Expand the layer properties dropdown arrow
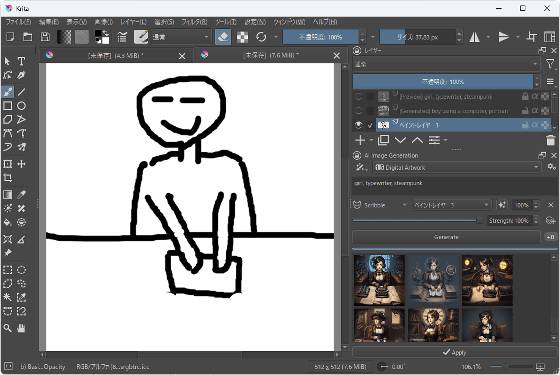The width and height of the screenshot is (560, 375). click(x=446, y=140)
